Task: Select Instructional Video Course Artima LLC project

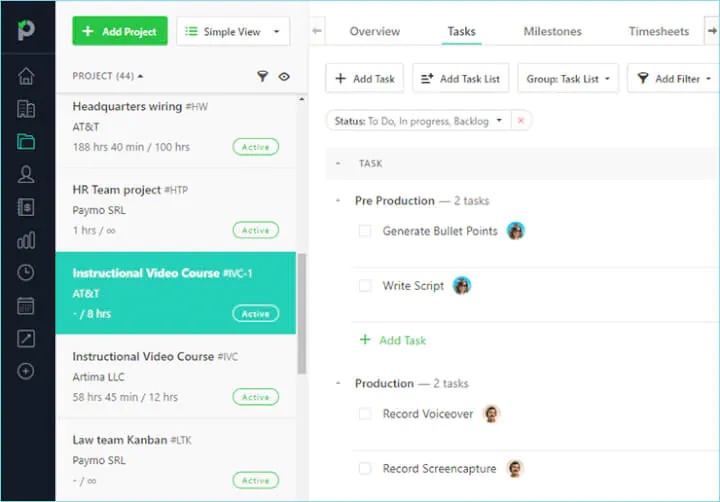Action: (176, 376)
